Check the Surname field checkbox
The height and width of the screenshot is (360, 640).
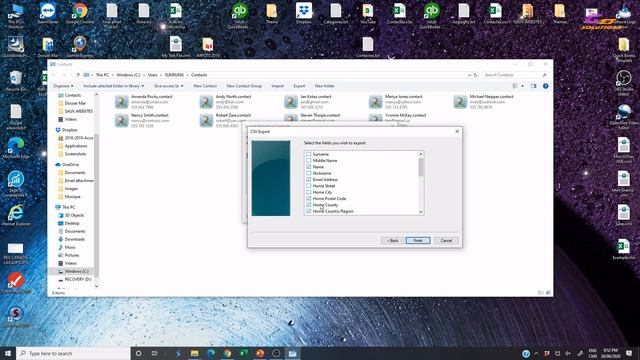tap(309, 154)
